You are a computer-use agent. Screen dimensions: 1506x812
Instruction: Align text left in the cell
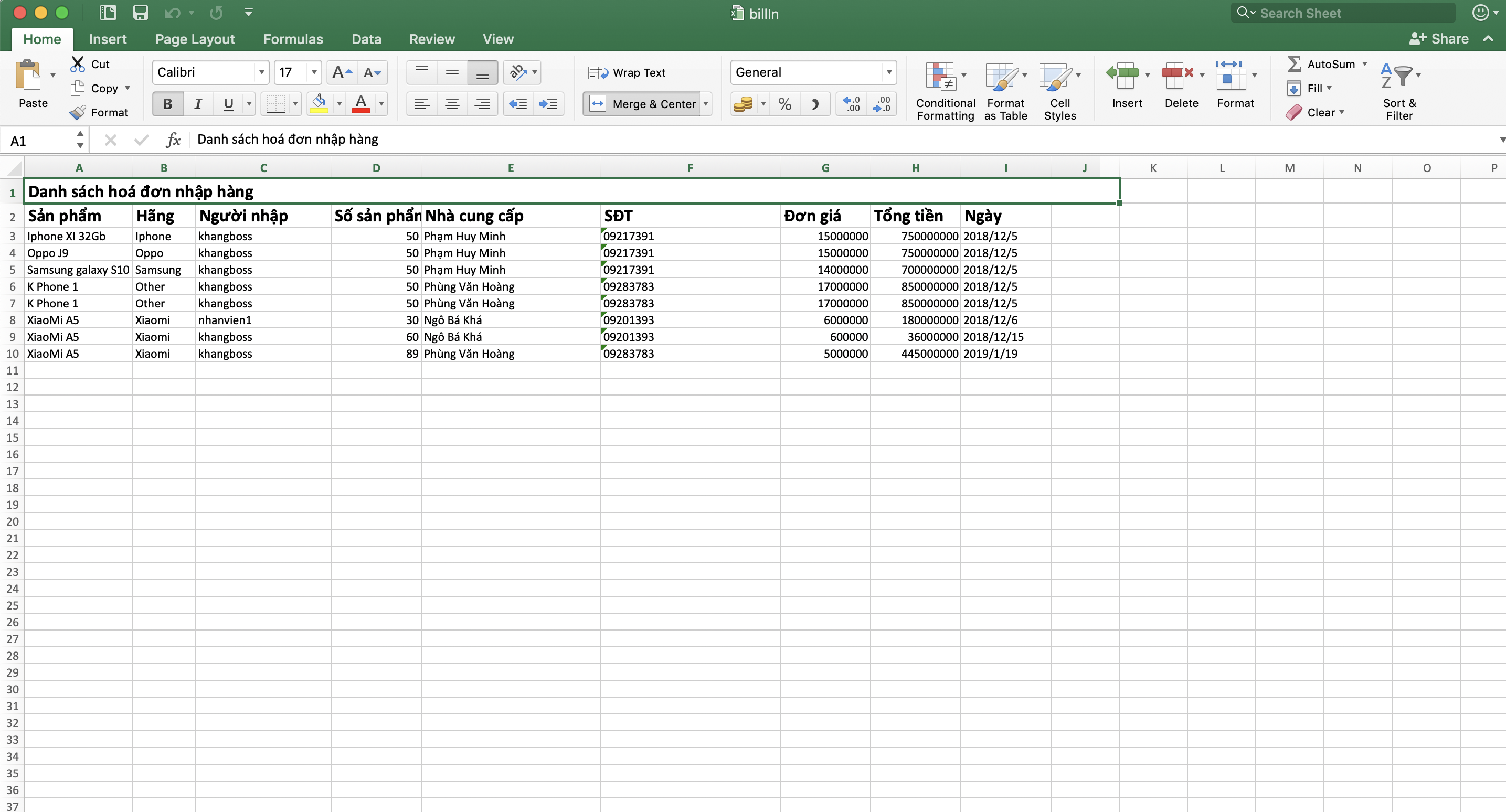click(421, 104)
